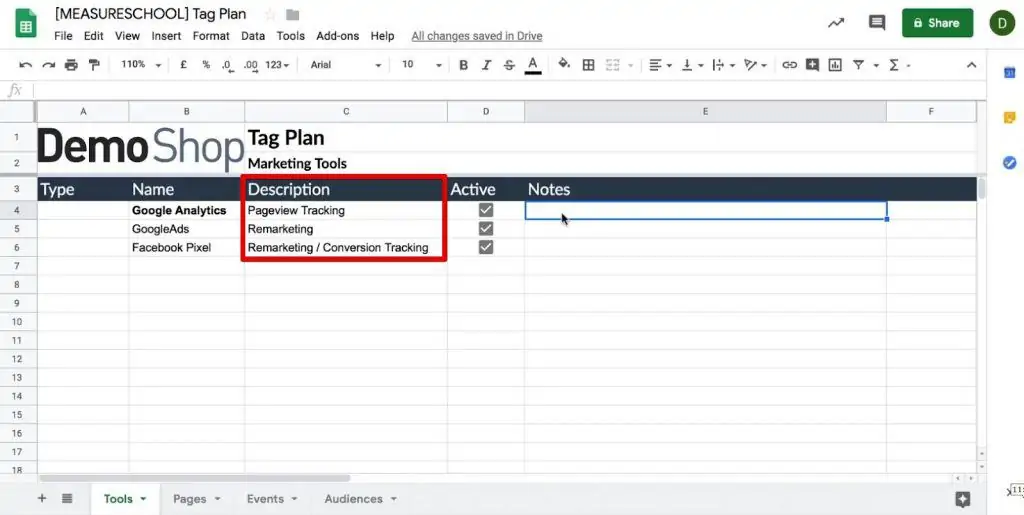Open the zoom 110% dropdown
Image resolution: width=1024 pixels, height=515 pixels.
(x=140, y=65)
